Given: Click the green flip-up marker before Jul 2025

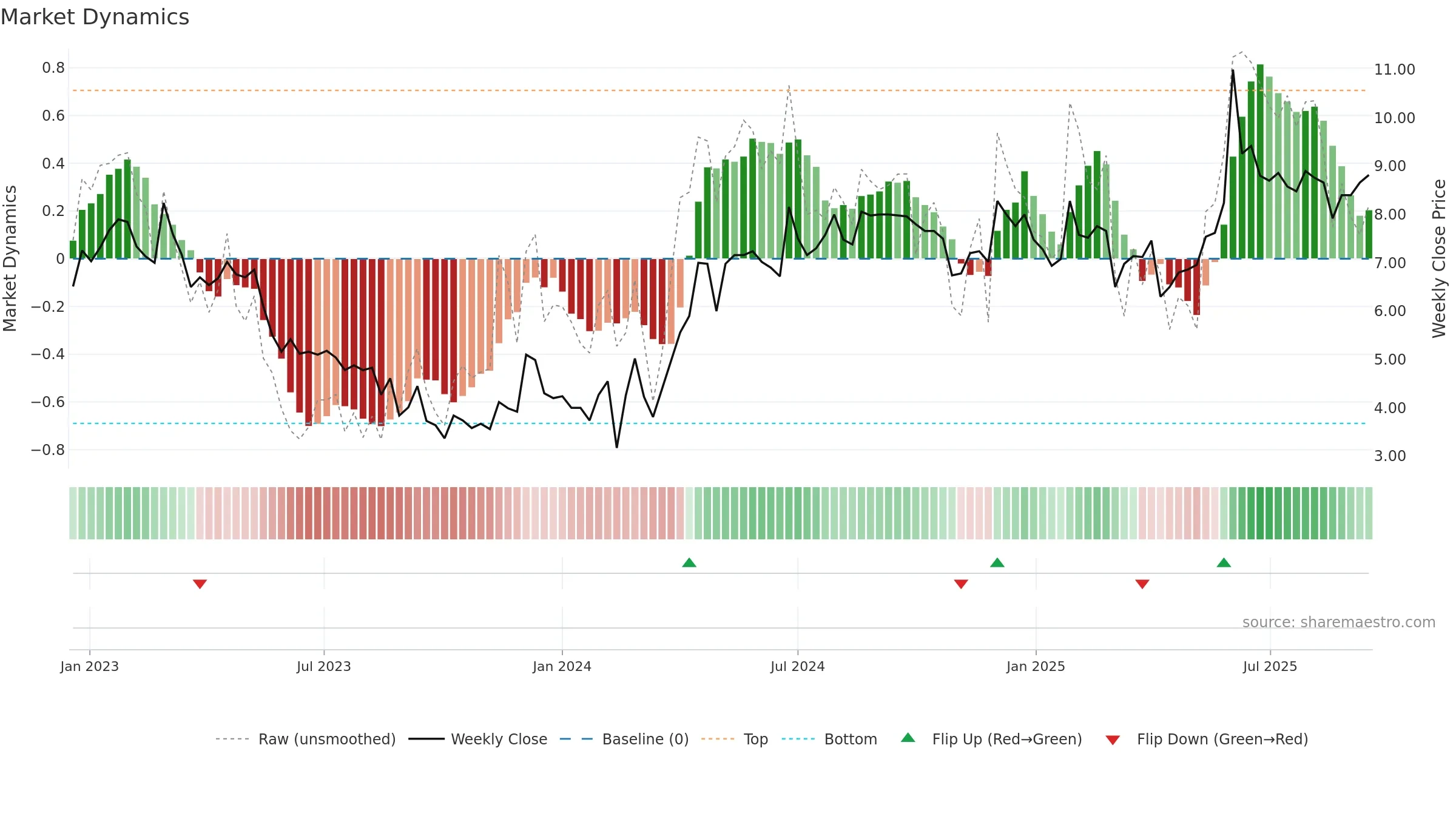Looking at the screenshot, I should (x=1224, y=562).
